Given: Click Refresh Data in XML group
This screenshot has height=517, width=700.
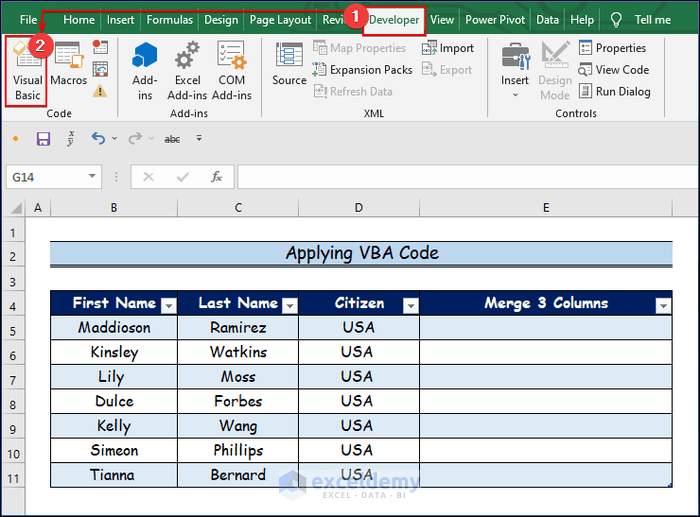Looking at the screenshot, I should (x=353, y=92).
